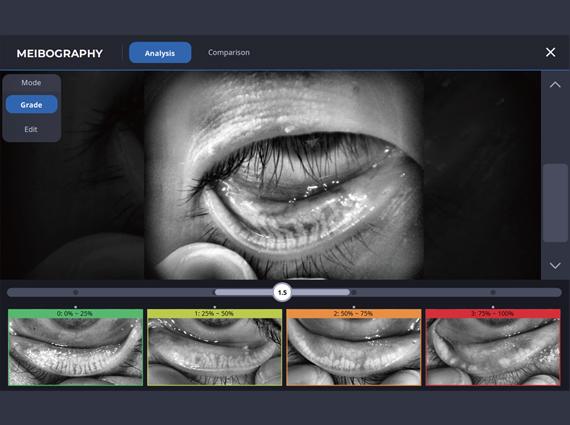Click the vertical scrollbar thumb on the right
The image size is (570, 425).
click(x=555, y=203)
